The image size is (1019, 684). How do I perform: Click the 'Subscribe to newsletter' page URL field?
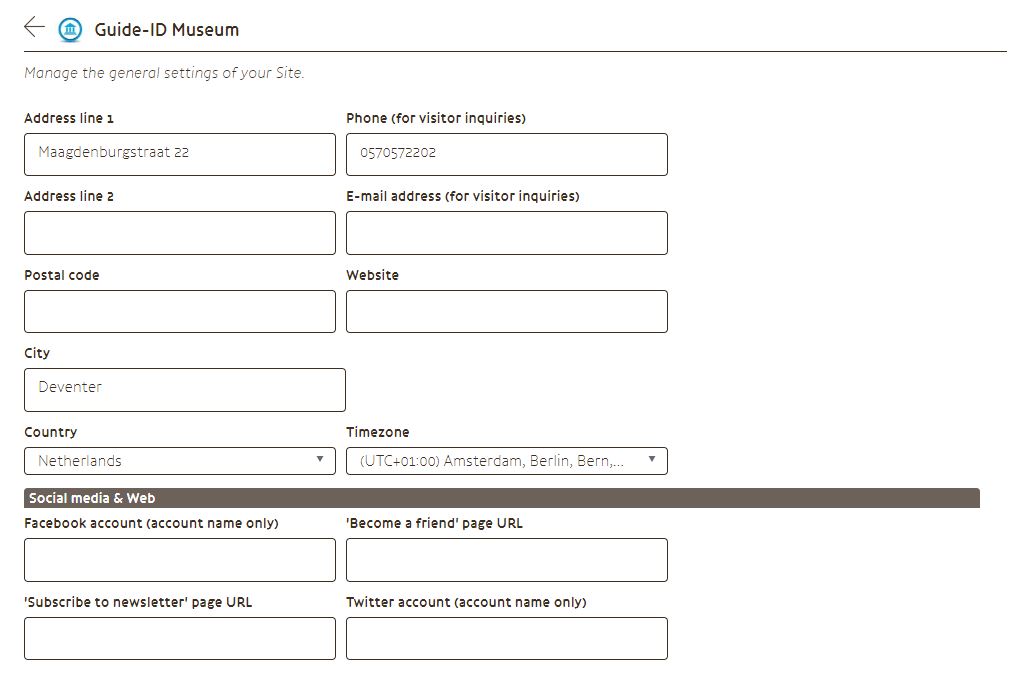pos(180,639)
